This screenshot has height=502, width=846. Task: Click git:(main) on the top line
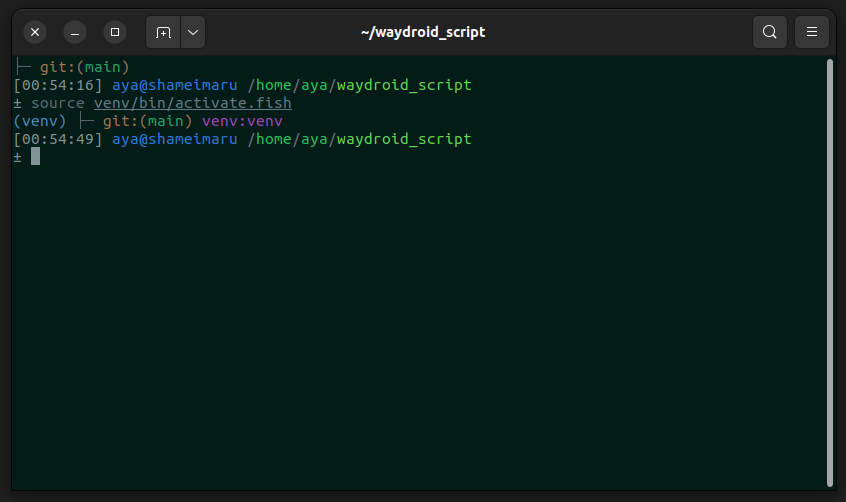(x=85, y=67)
